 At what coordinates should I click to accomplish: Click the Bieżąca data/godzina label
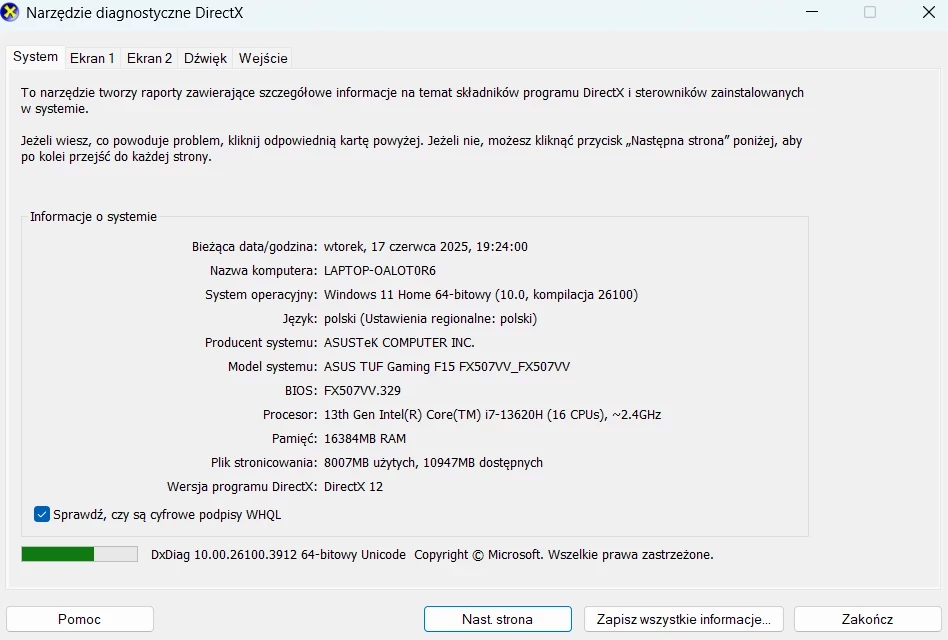pos(255,247)
